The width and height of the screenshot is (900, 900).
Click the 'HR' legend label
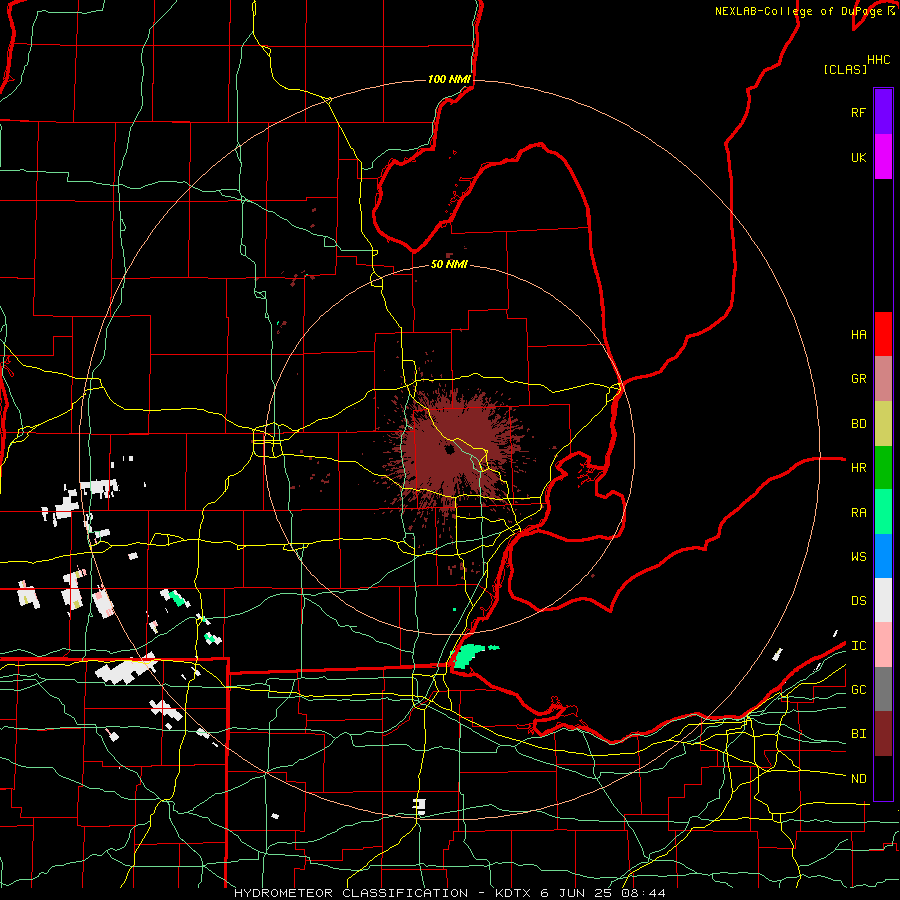coord(858,468)
